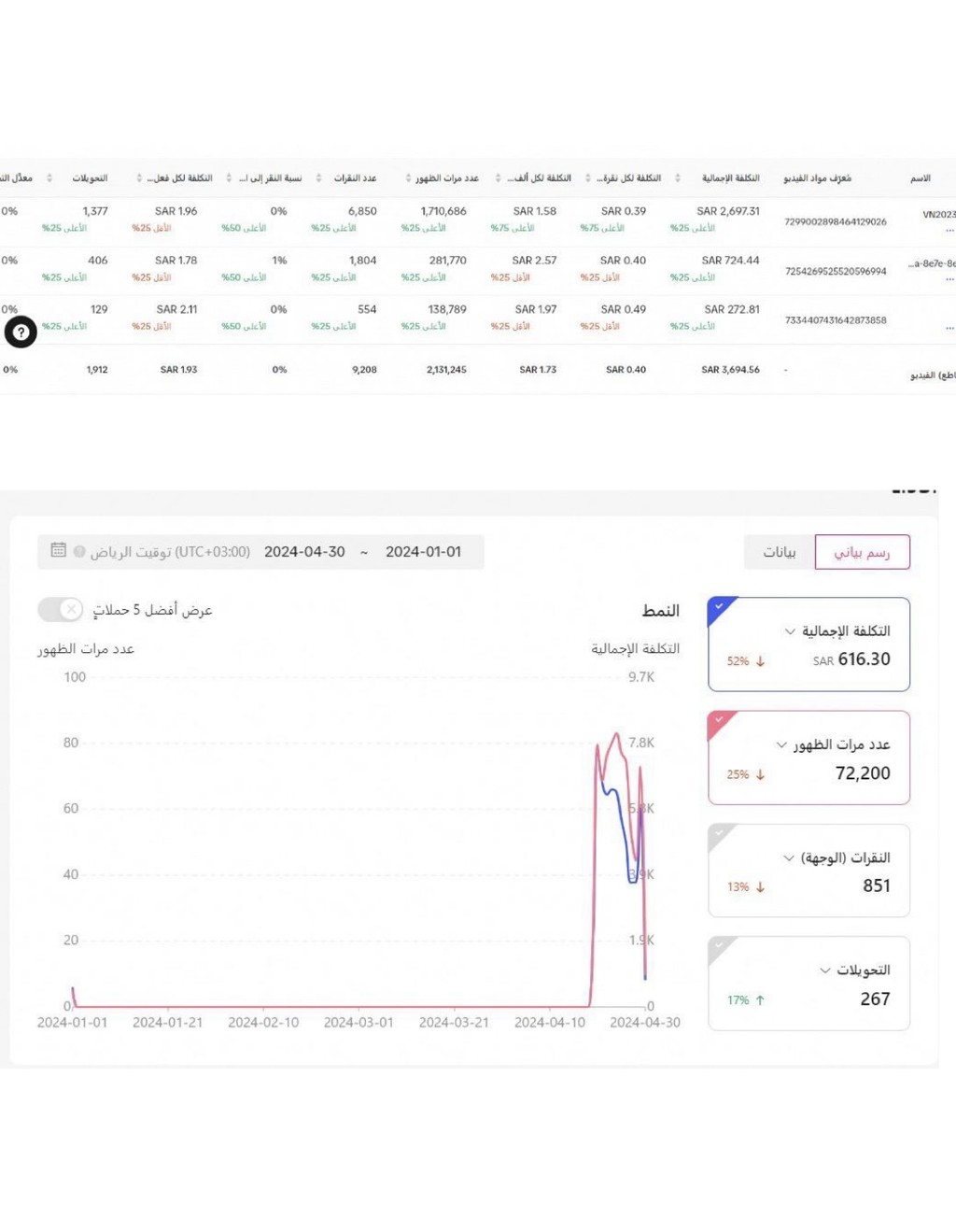
Task: Open the help question mark bubble
Action: click(21, 332)
